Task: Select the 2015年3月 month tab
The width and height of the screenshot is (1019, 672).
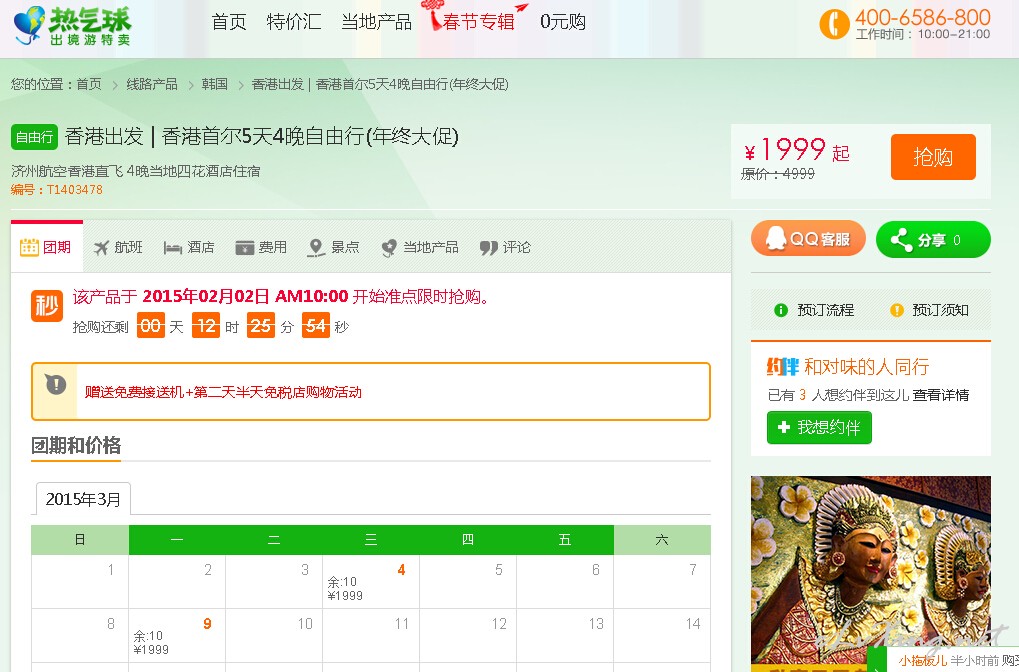Action: pyautogui.click(x=83, y=499)
